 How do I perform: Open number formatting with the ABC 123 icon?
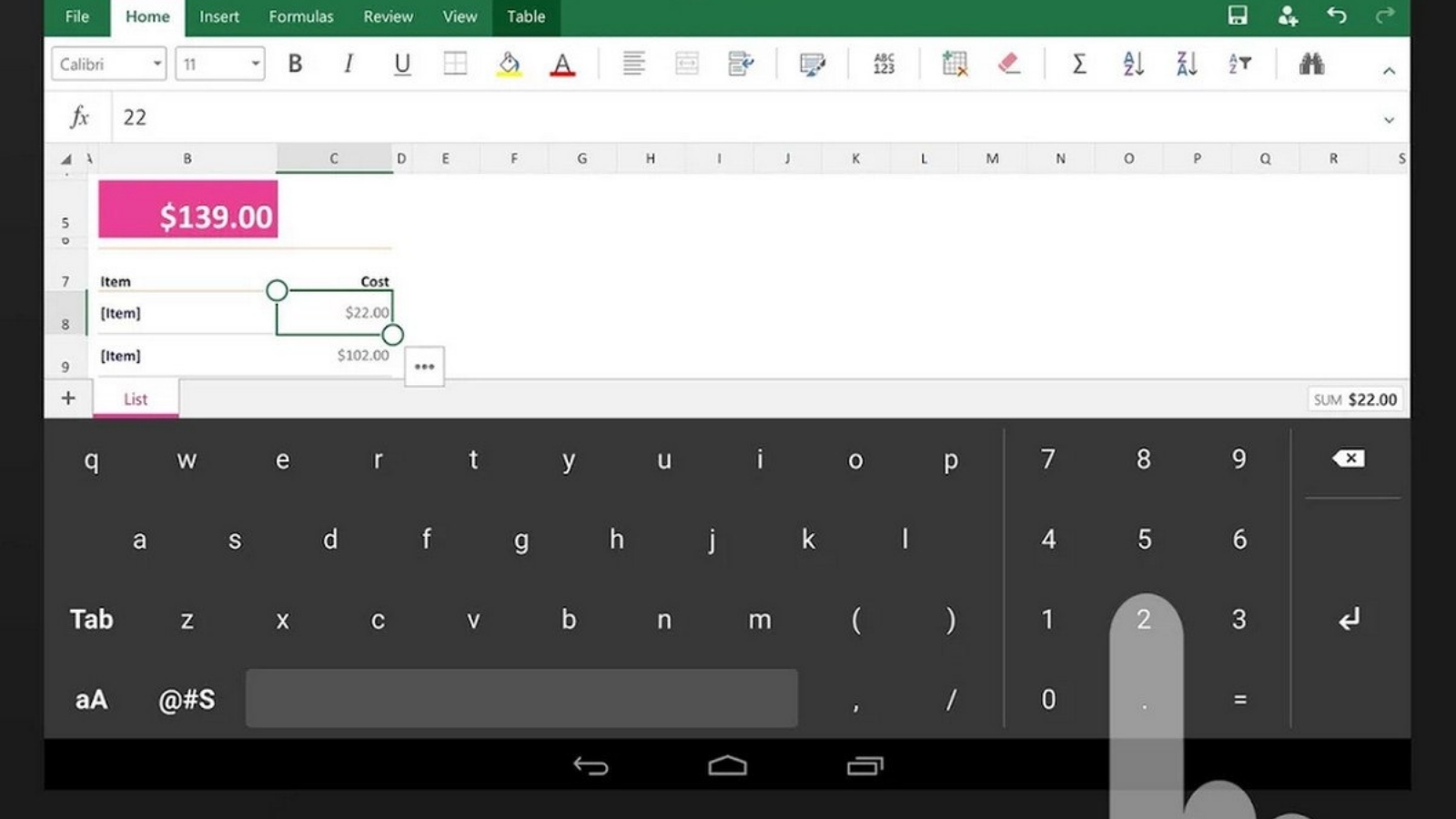point(882,63)
